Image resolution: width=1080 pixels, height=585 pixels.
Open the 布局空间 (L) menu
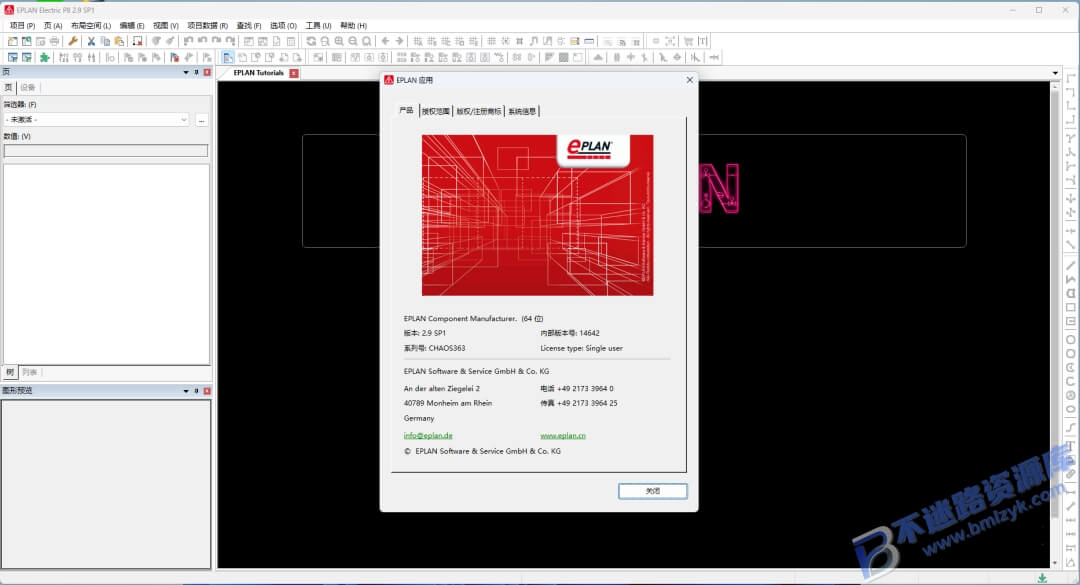click(x=91, y=25)
